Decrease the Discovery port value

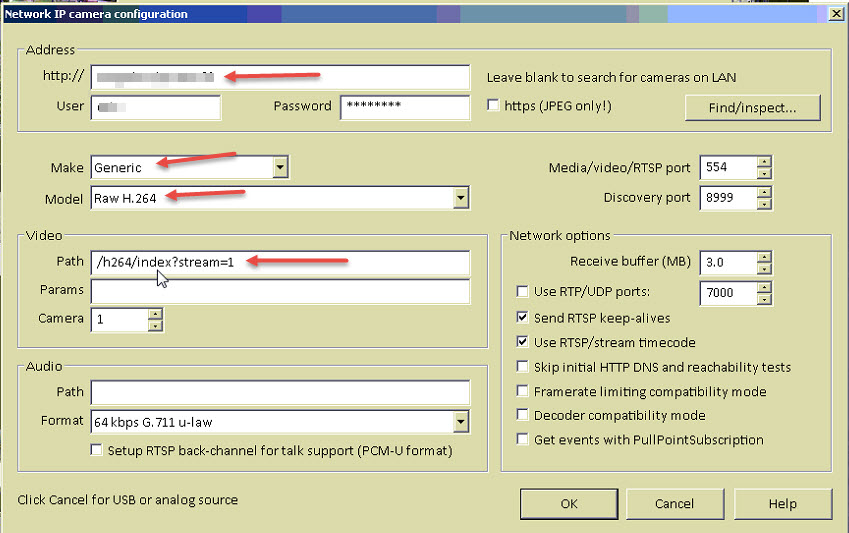point(764,203)
